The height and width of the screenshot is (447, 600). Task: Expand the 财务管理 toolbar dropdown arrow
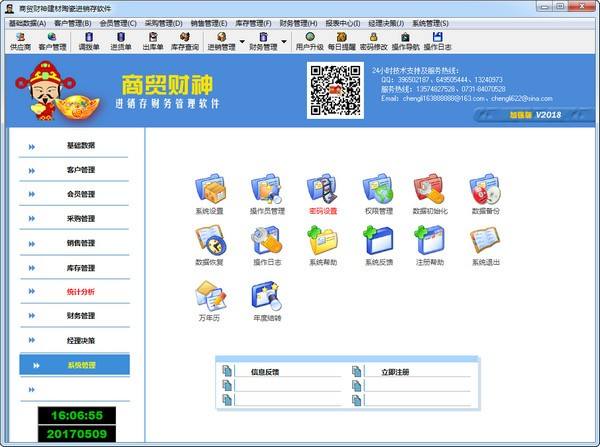point(285,41)
